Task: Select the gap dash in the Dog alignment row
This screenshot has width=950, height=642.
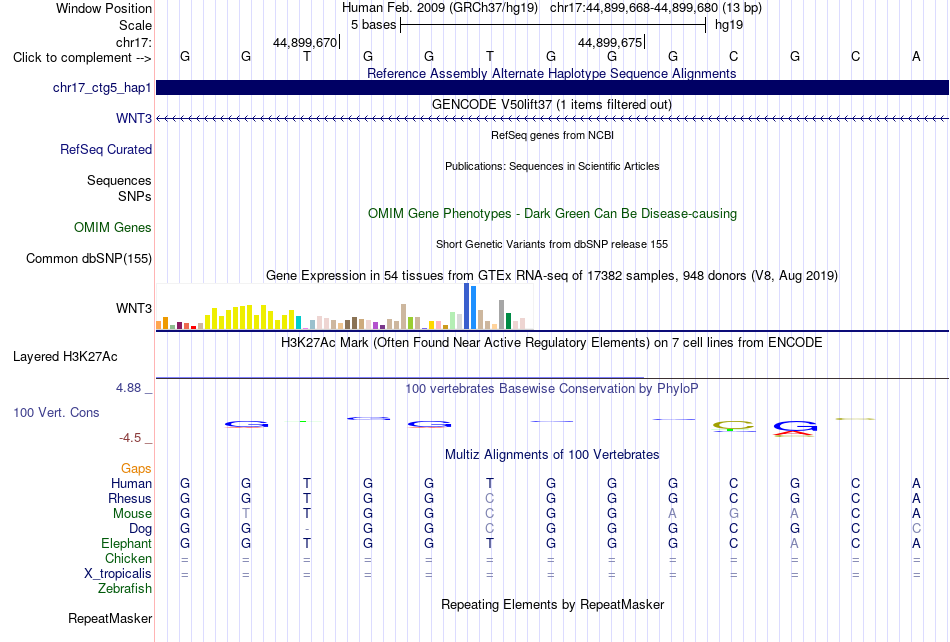Action: pyautogui.click(x=307, y=529)
